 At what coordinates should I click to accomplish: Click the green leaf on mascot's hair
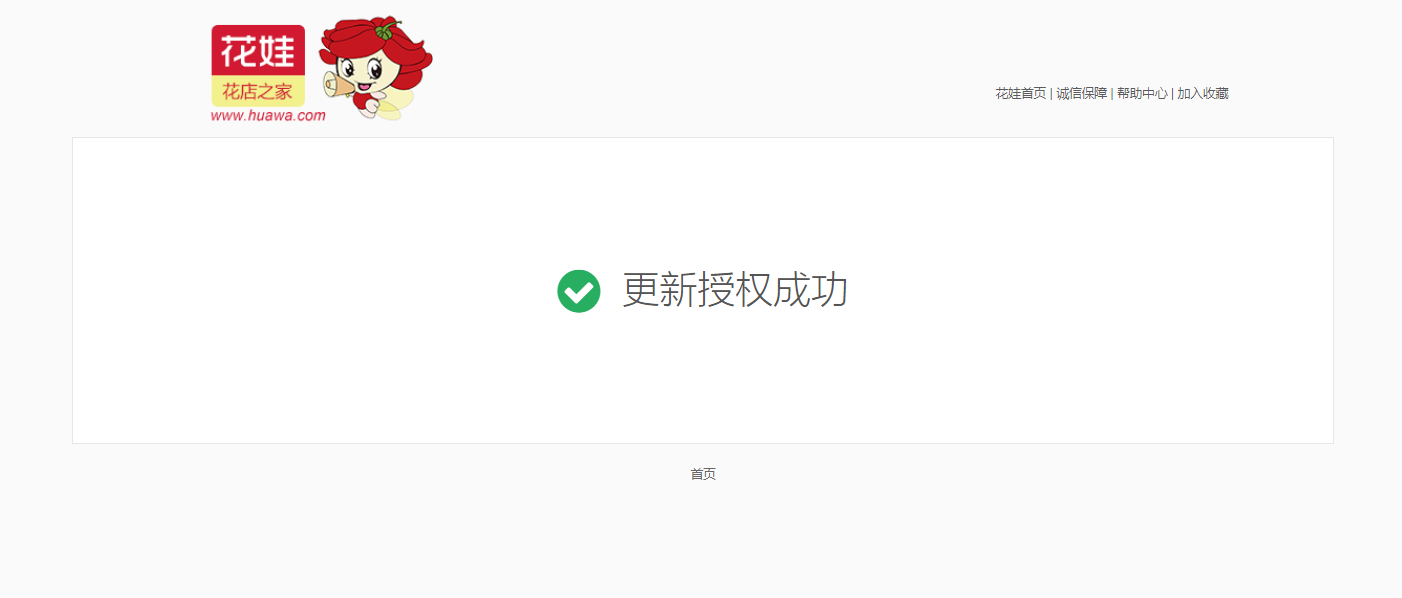384,30
